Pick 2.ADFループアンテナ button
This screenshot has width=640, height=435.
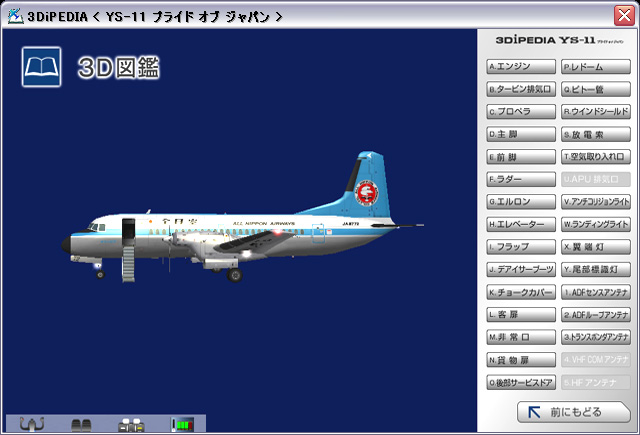pyautogui.click(x=596, y=315)
